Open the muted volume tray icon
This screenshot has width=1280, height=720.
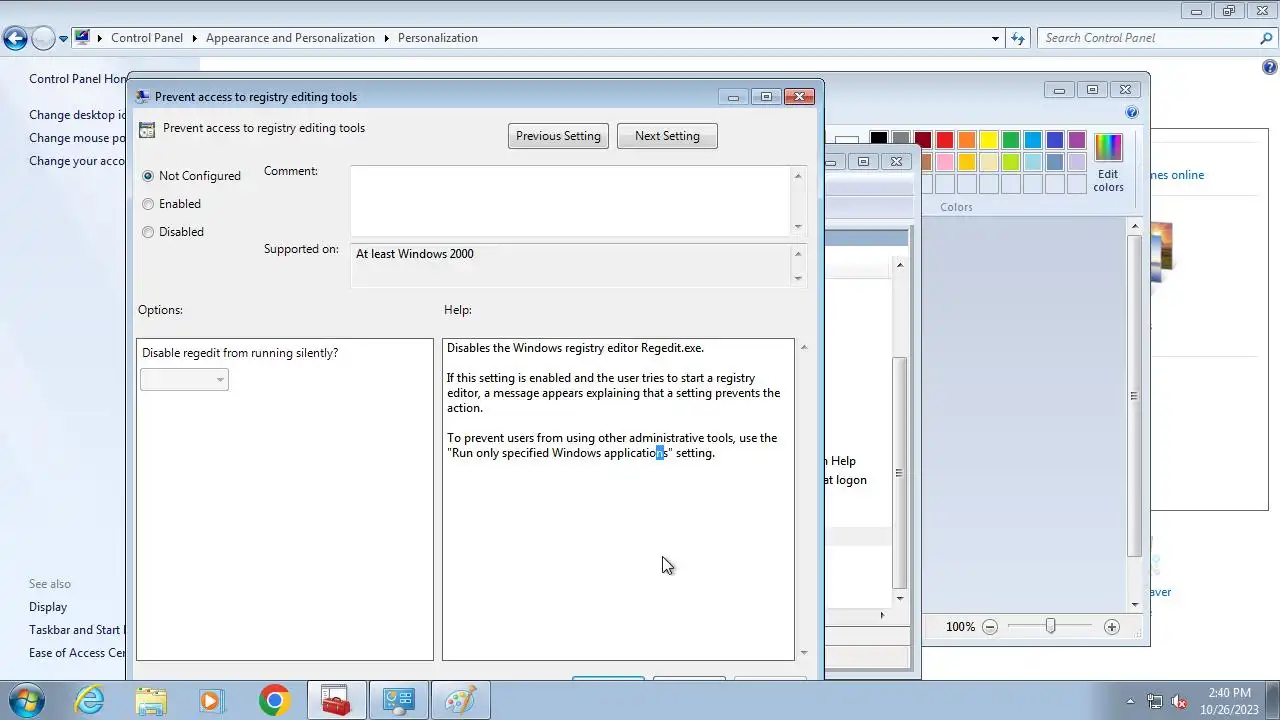pyautogui.click(x=1179, y=701)
